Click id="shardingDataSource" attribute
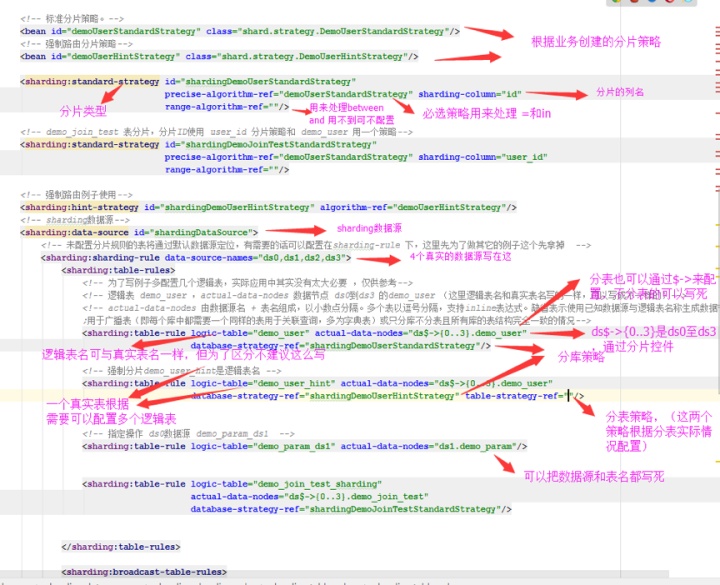This screenshot has height=585, width=720. [193, 233]
